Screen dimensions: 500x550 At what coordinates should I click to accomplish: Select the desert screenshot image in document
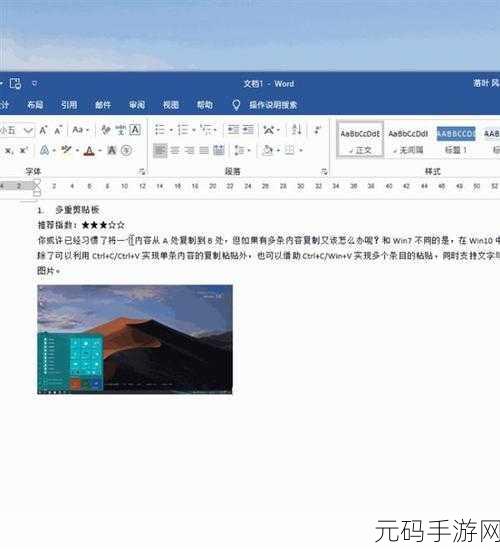pos(135,340)
